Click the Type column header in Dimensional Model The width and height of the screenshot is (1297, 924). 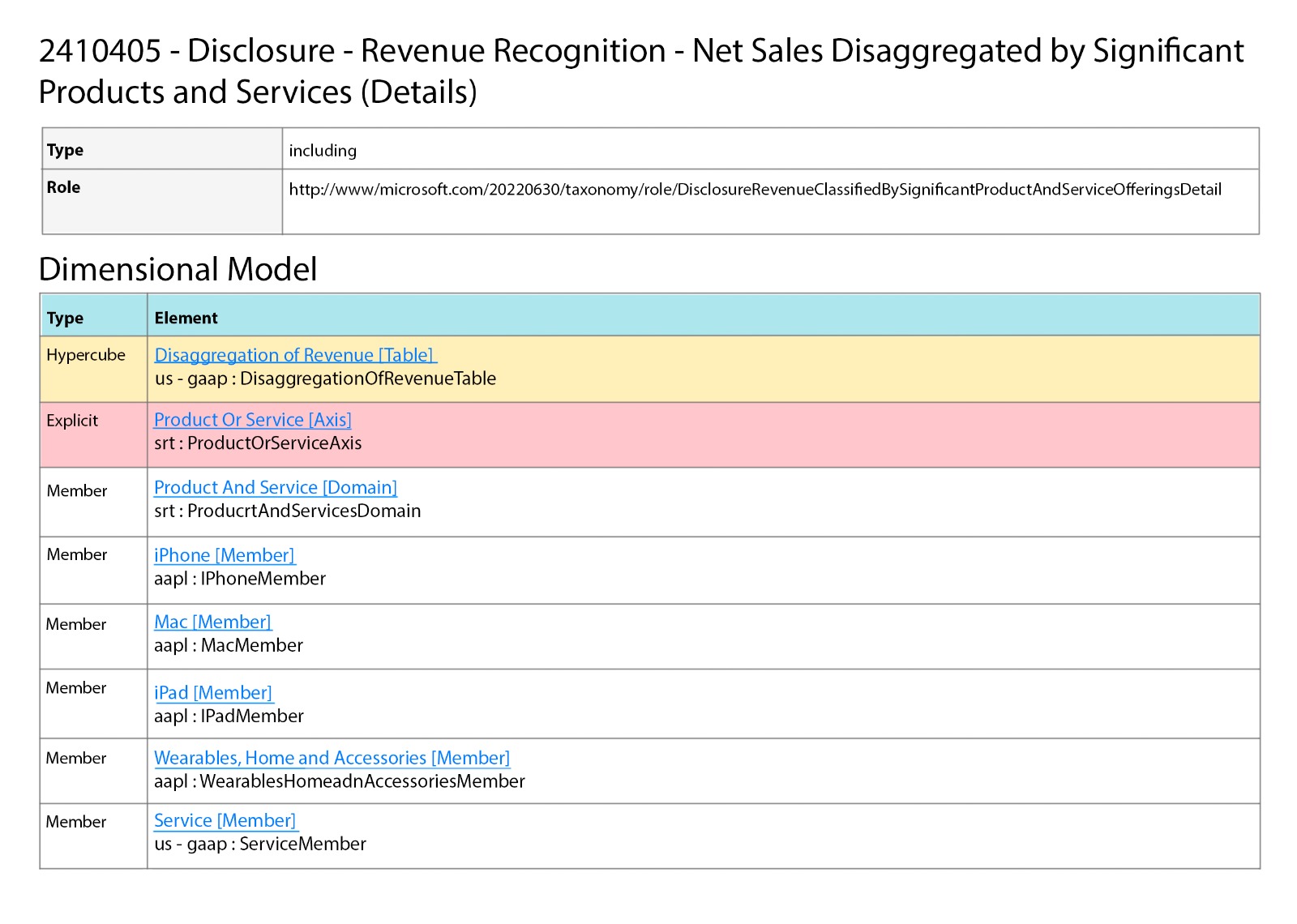point(93,315)
